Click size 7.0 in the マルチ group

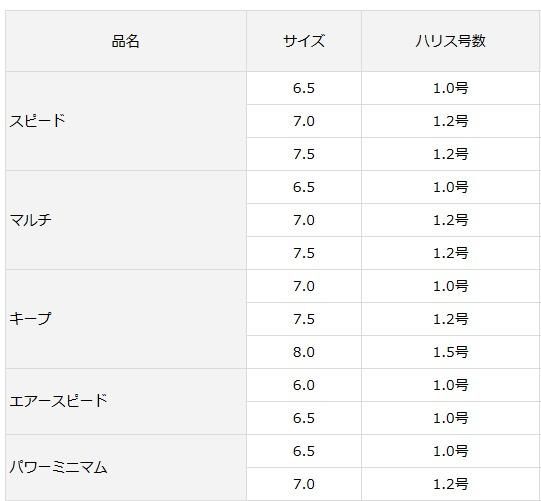pyautogui.click(x=304, y=220)
